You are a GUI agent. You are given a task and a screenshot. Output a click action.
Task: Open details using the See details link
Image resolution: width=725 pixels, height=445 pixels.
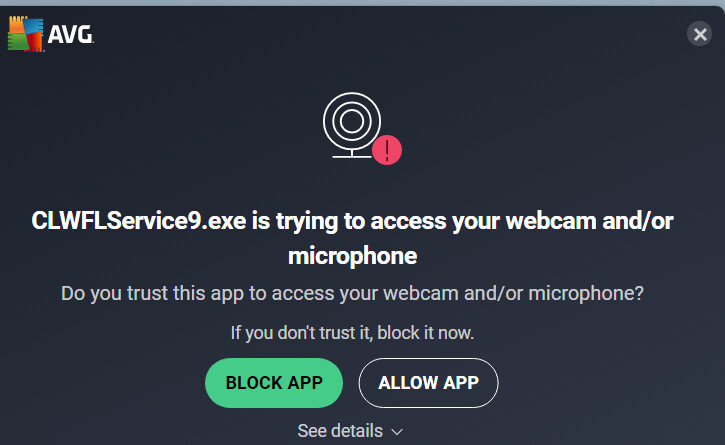point(350,431)
